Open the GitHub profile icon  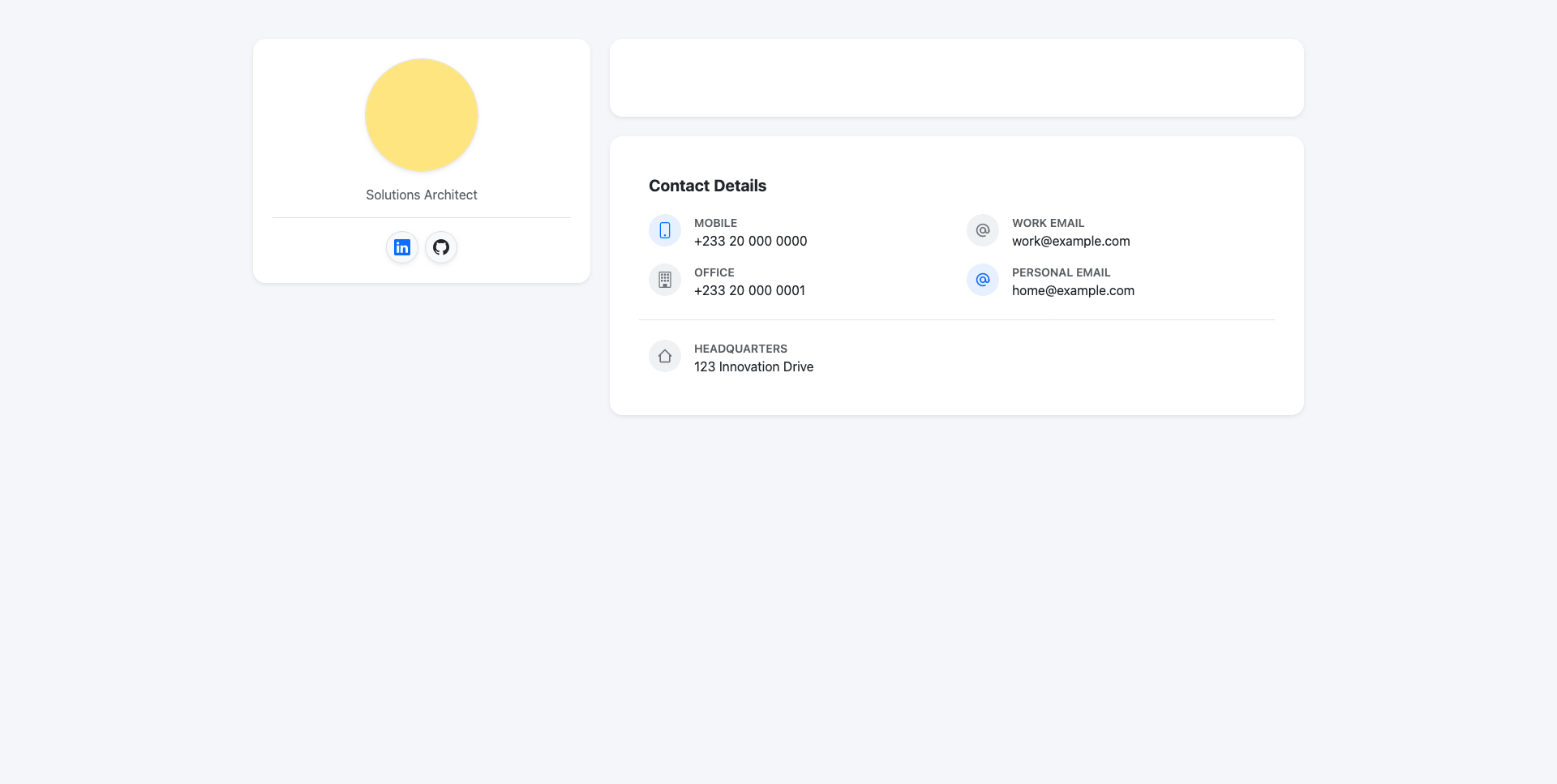point(441,247)
